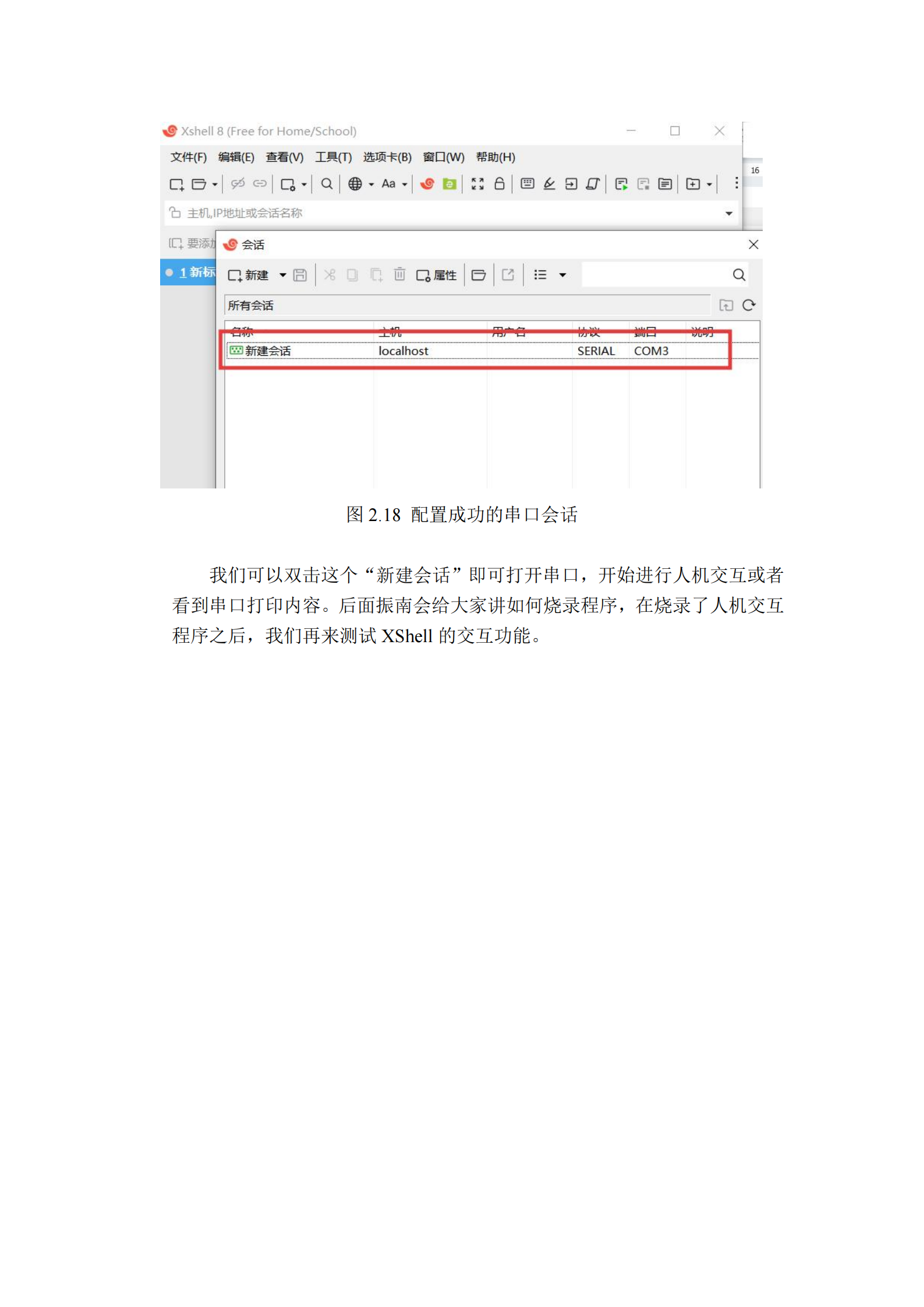This screenshot has width=924, height=1307.
Task: Click the SERIAL protocol cell
Action: pos(596,351)
